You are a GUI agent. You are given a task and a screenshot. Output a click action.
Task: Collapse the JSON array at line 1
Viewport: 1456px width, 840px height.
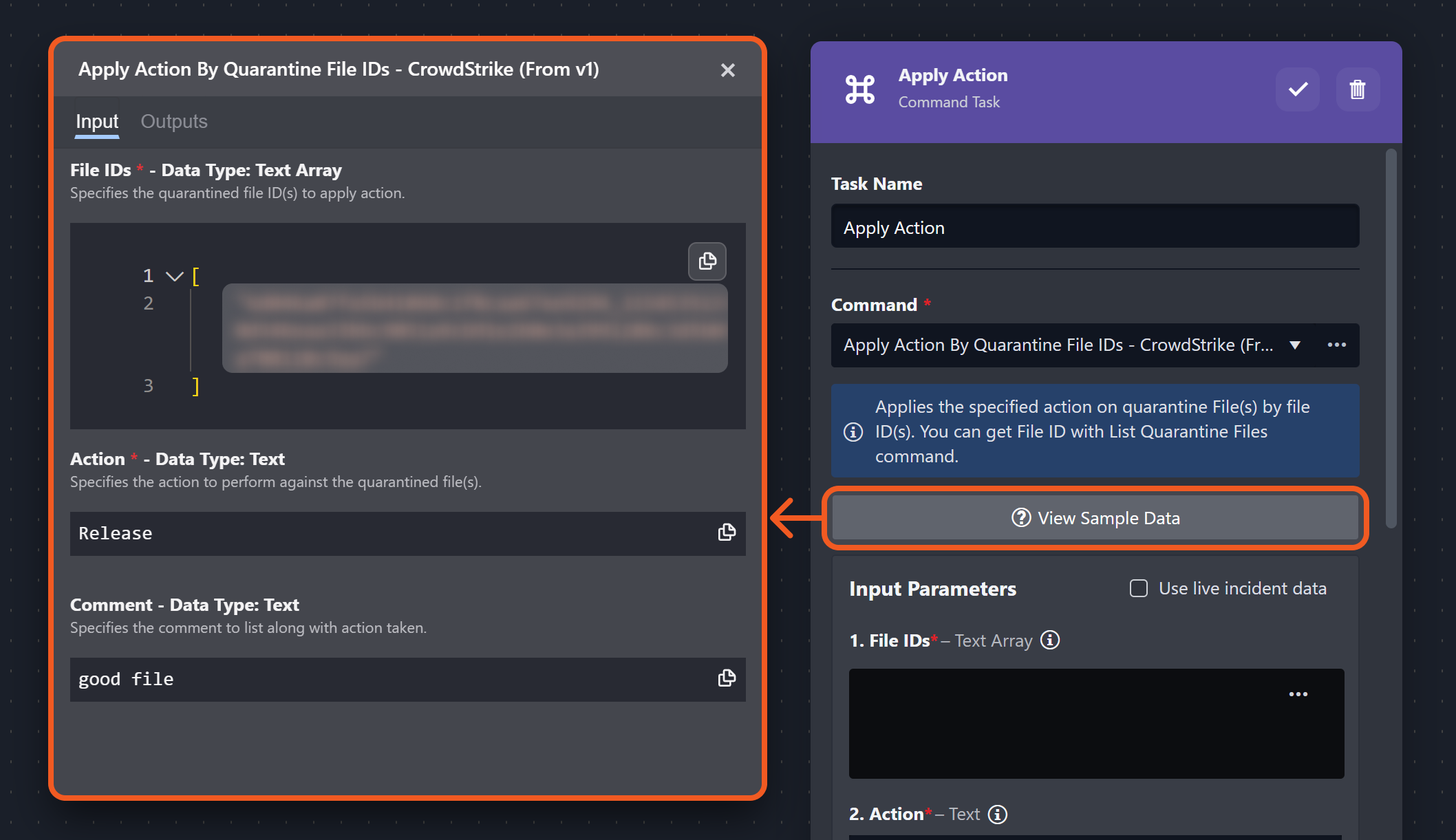click(174, 277)
